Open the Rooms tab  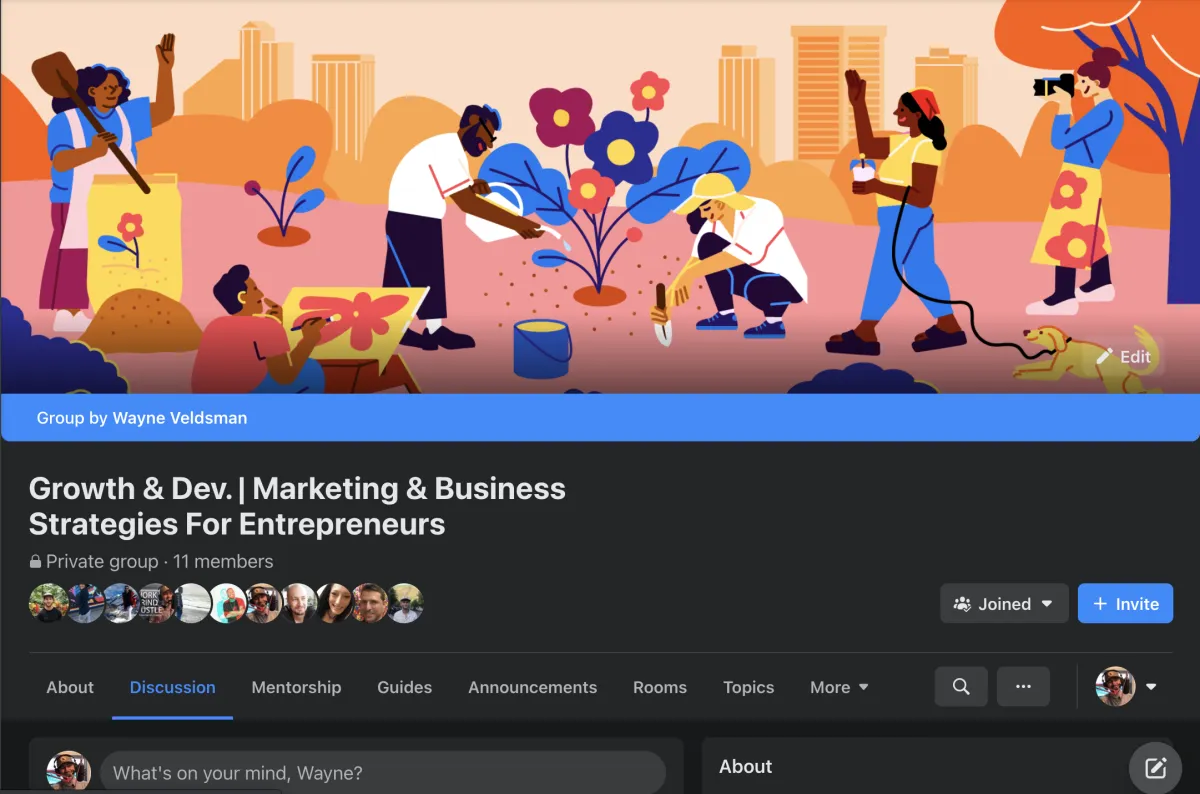coord(660,687)
